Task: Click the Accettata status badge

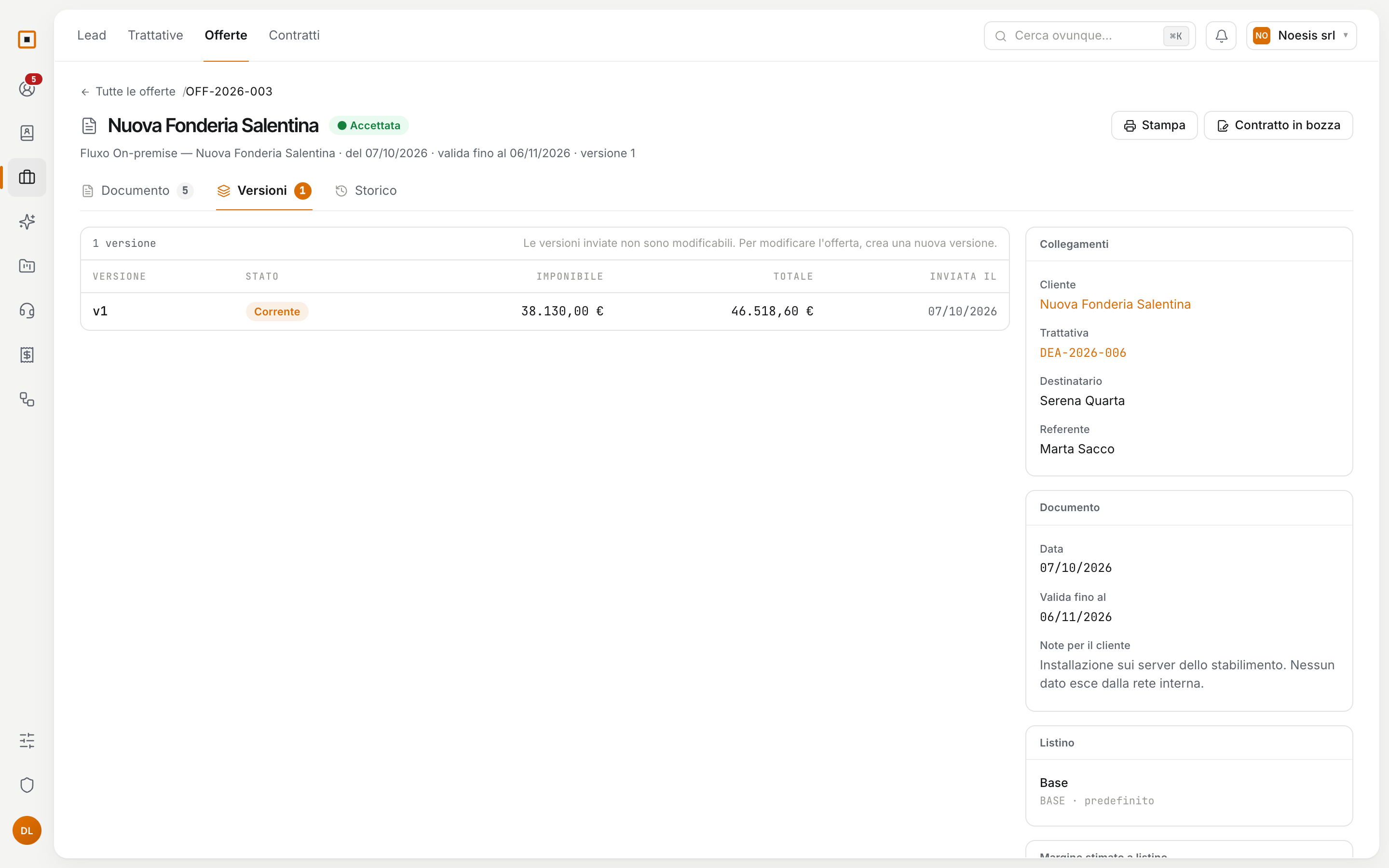Action: (368, 126)
